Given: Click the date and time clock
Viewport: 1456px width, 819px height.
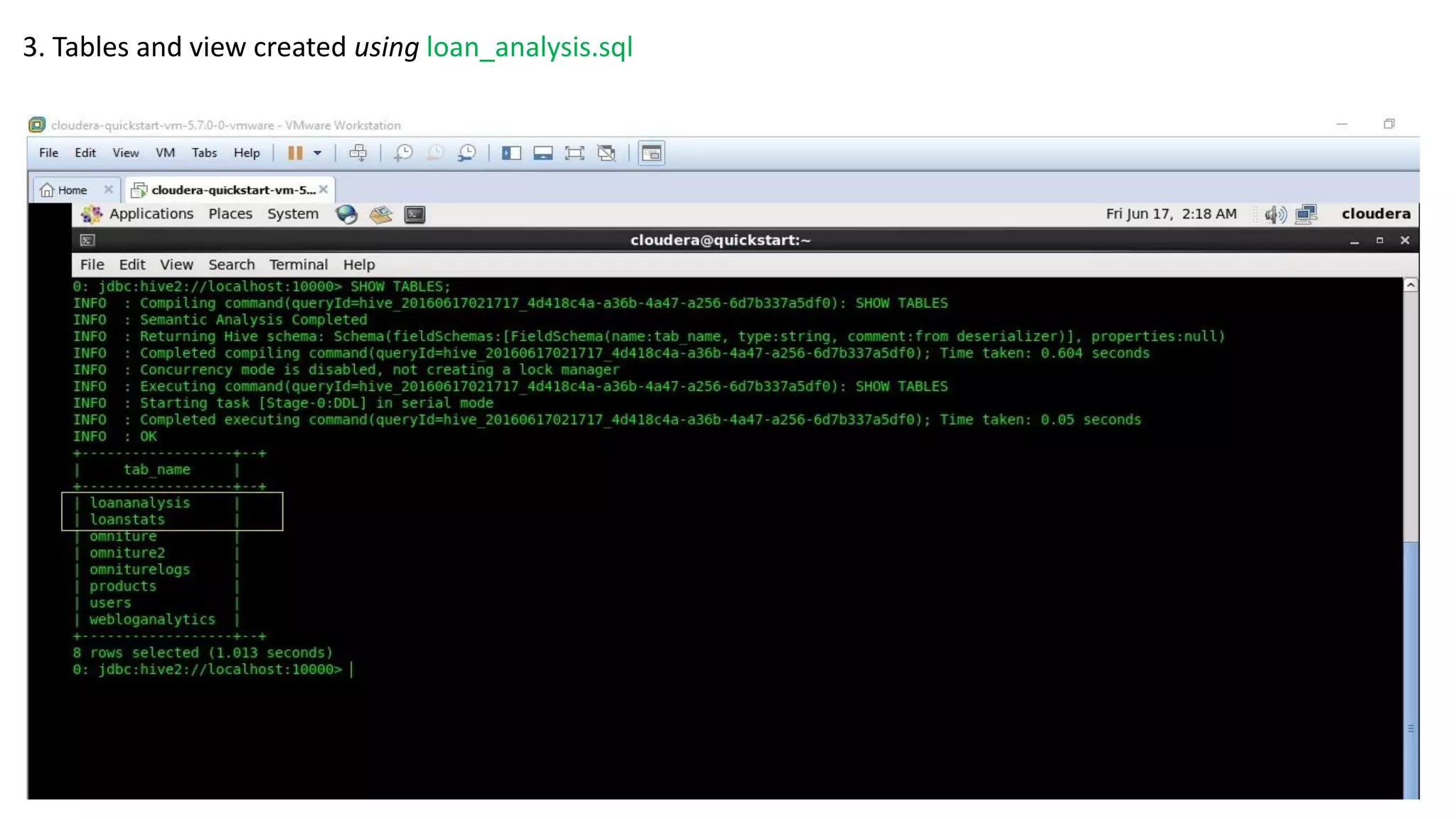Looking at the screenshot, I should pos(1171,214).
